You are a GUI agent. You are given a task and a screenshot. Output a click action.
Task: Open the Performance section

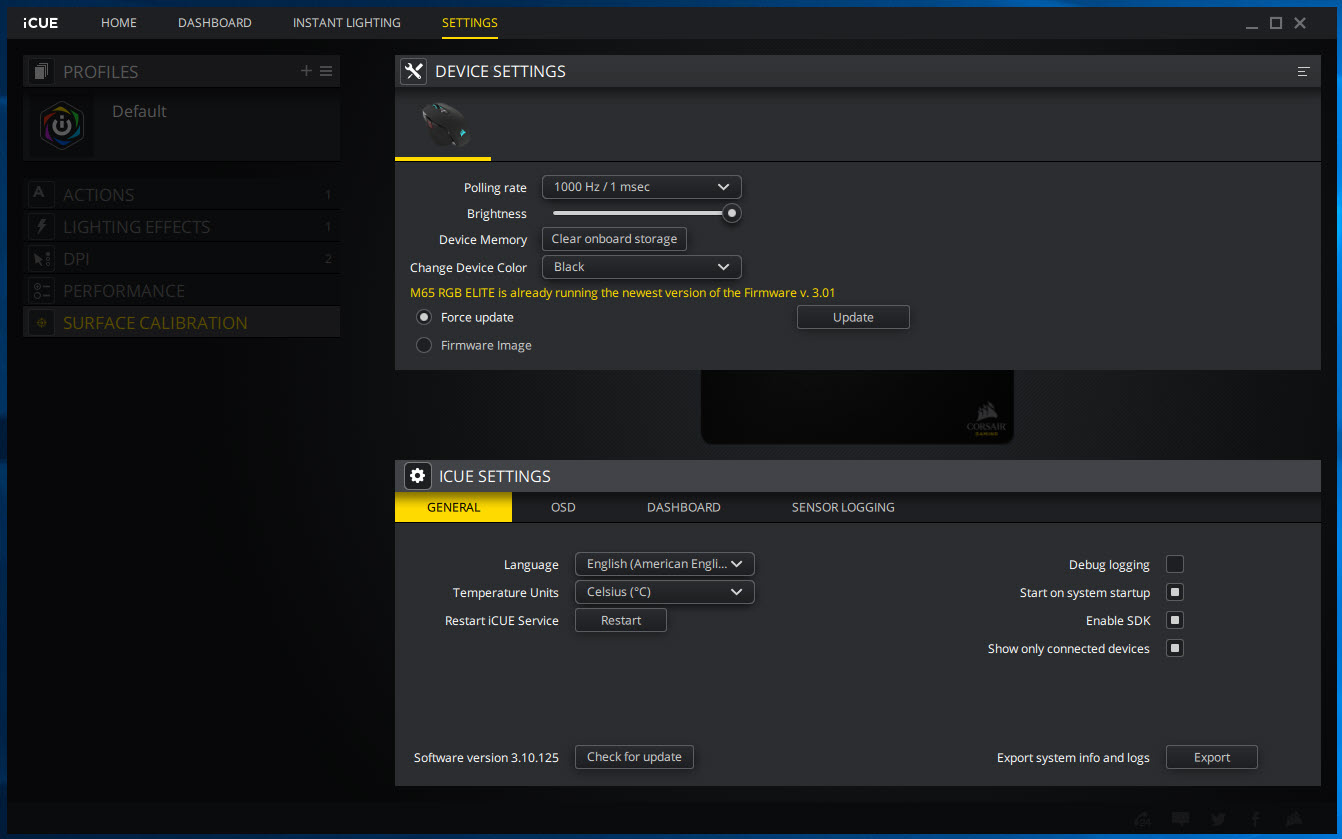[x=181, y=291]
